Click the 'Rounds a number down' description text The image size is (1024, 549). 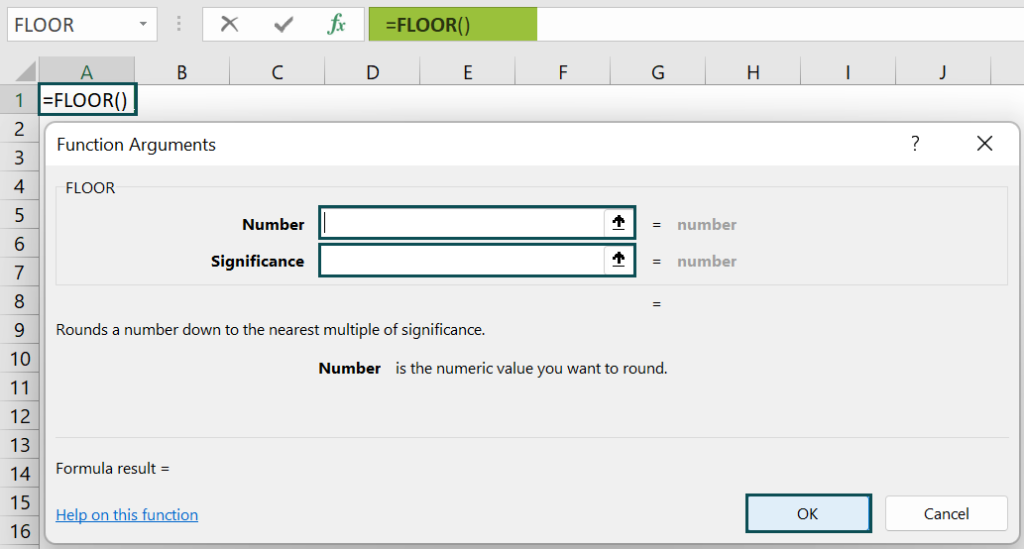pyautogui.click(x=270, y=330)
